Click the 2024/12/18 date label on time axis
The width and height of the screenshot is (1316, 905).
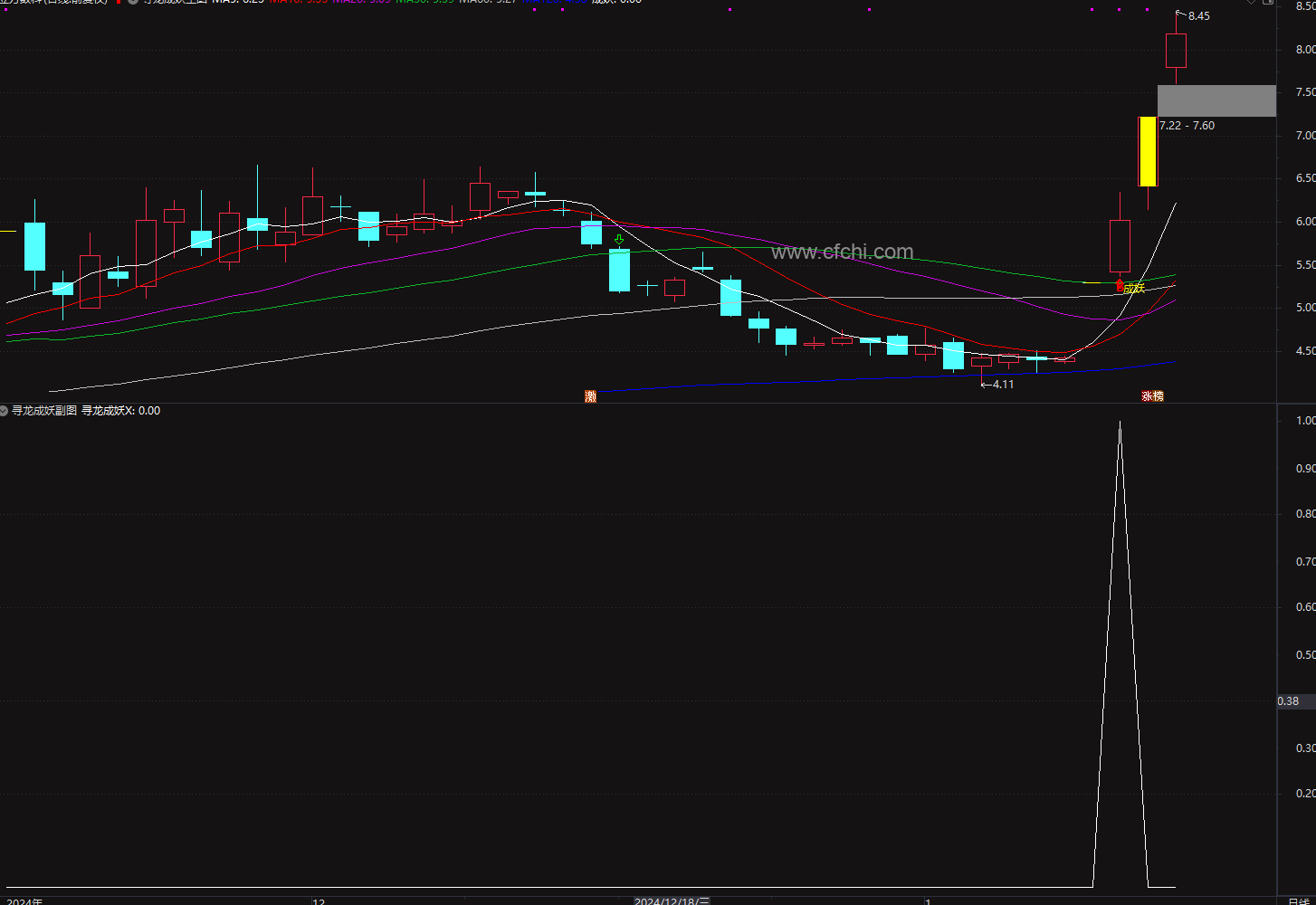(672, 901)
